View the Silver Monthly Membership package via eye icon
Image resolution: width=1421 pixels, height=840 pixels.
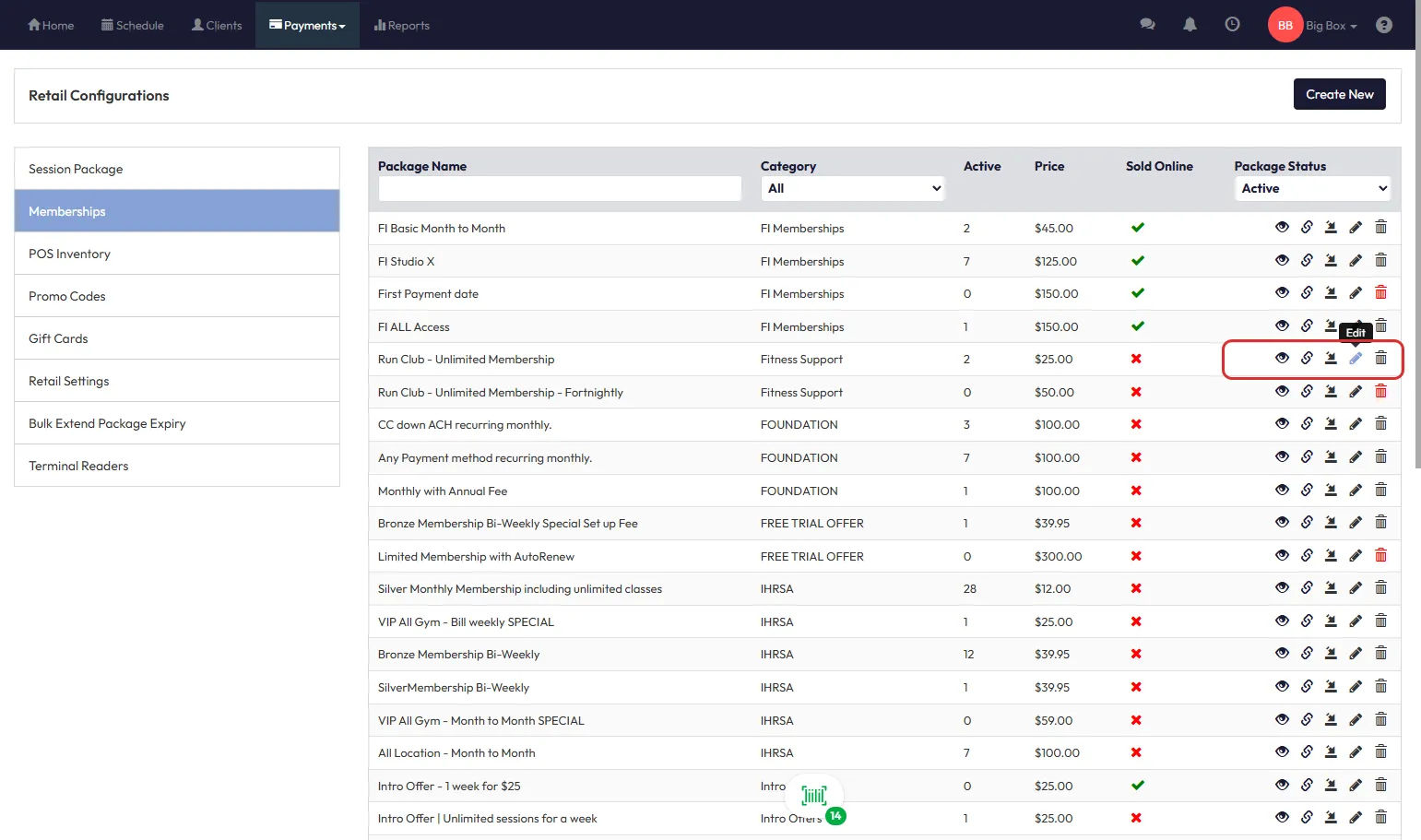1282,588
